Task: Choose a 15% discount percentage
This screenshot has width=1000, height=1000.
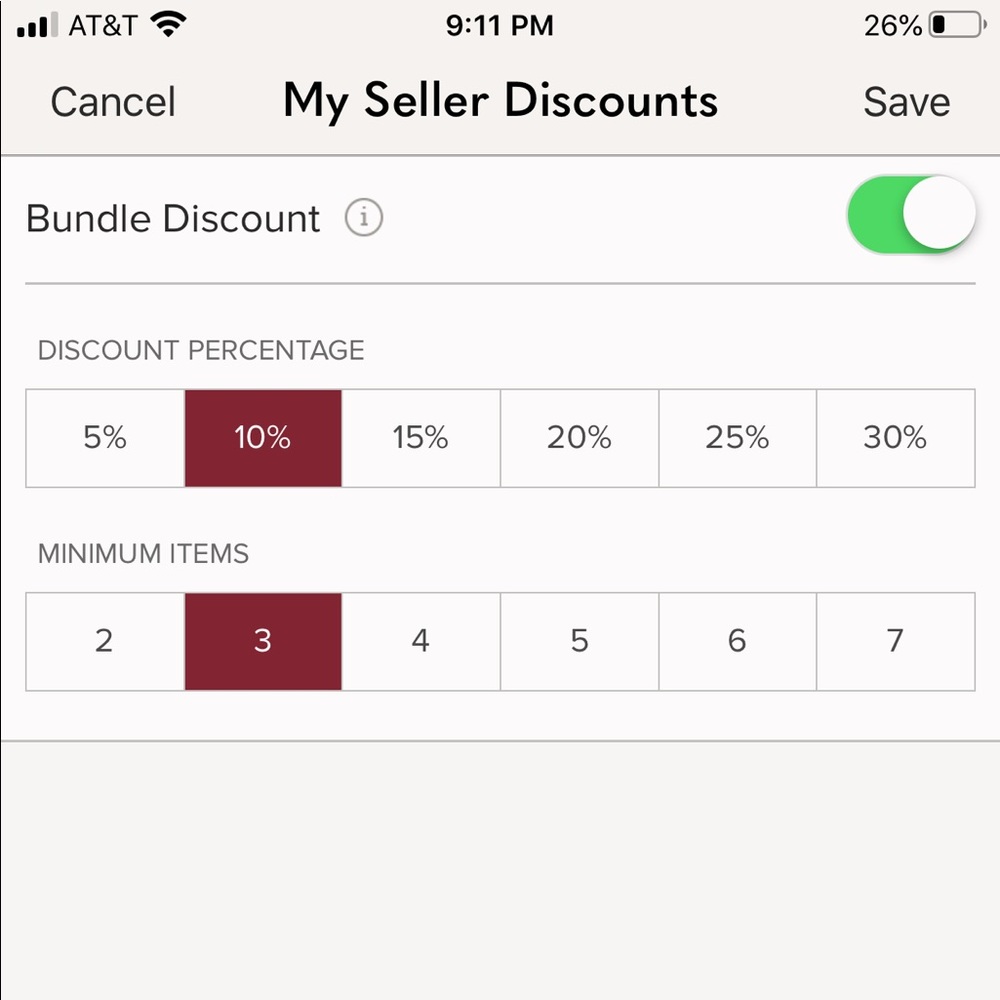Action: click(420, 438)
